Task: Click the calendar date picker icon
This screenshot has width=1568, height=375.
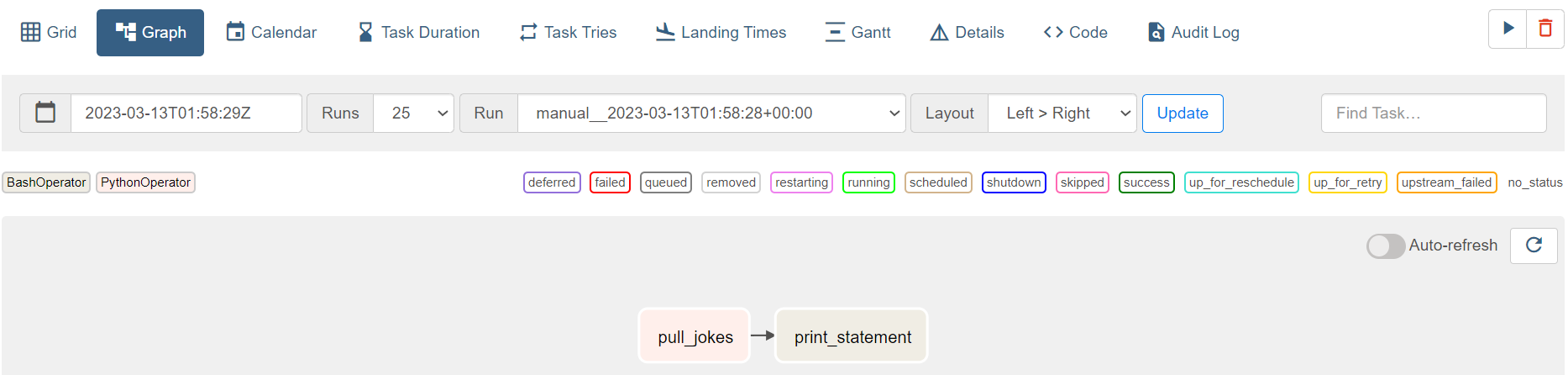Action: (45, 113)
